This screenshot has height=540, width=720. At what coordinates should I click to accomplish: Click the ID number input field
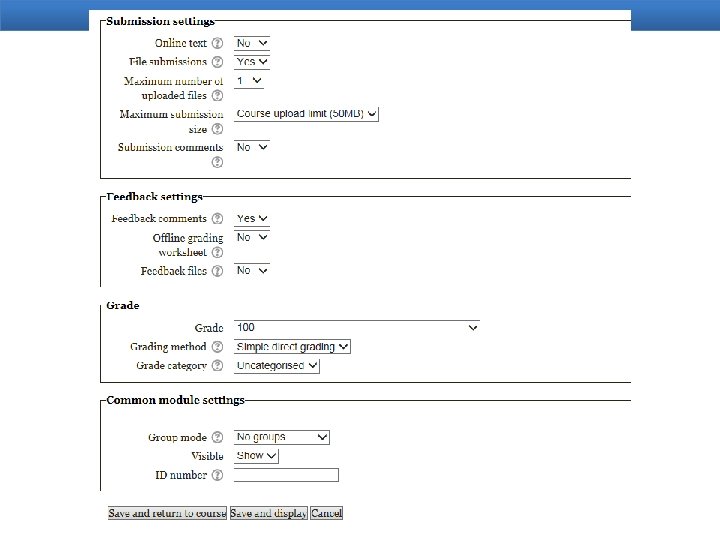286,475
